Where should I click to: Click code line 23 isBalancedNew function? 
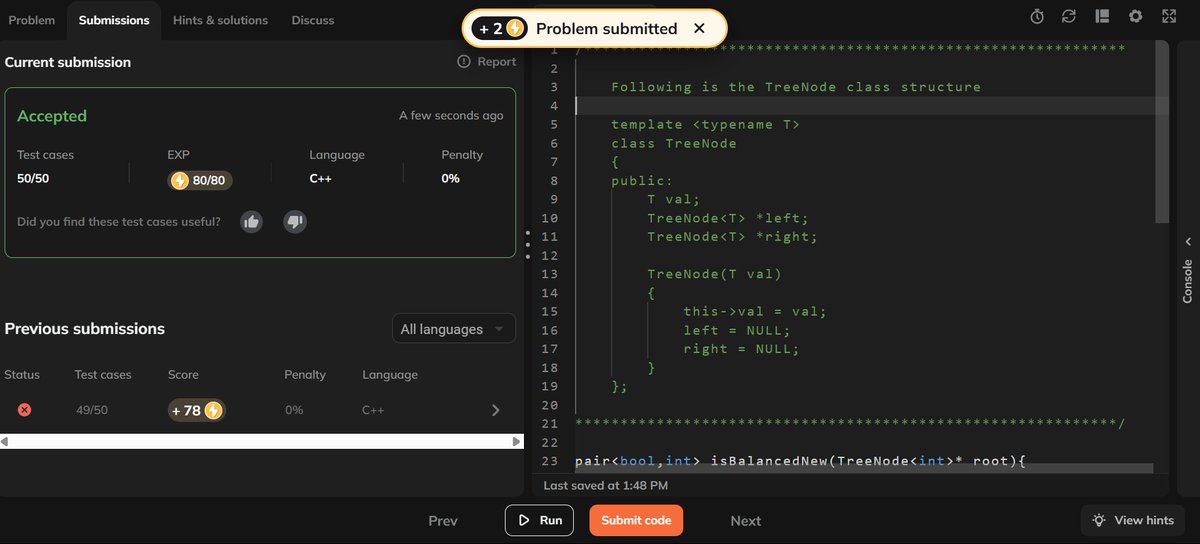click(801, 461)
